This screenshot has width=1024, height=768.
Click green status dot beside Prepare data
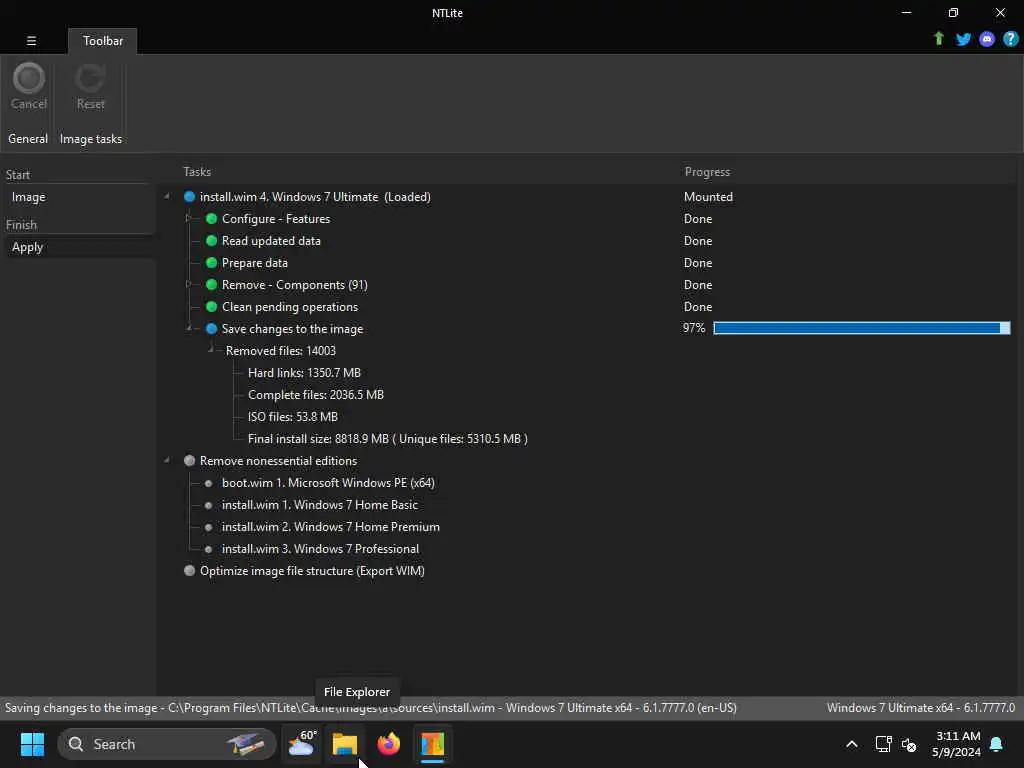(x=211, y=263)
